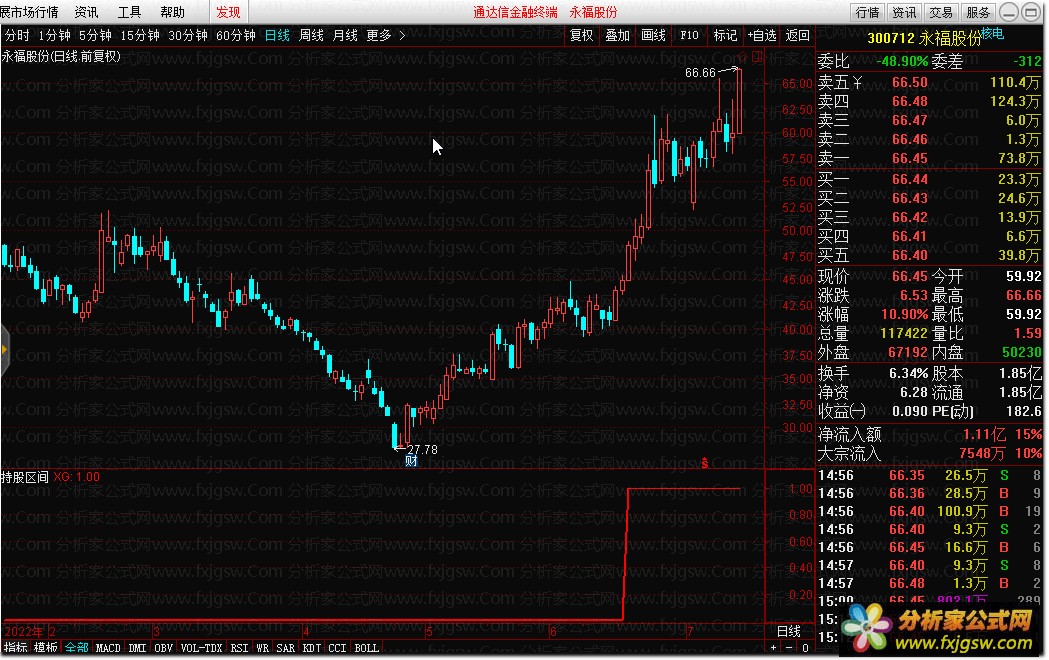Viewport: 1049px width, 660px height.
Task: Open the 帮助 menu
Action: [x=172, y=12]
